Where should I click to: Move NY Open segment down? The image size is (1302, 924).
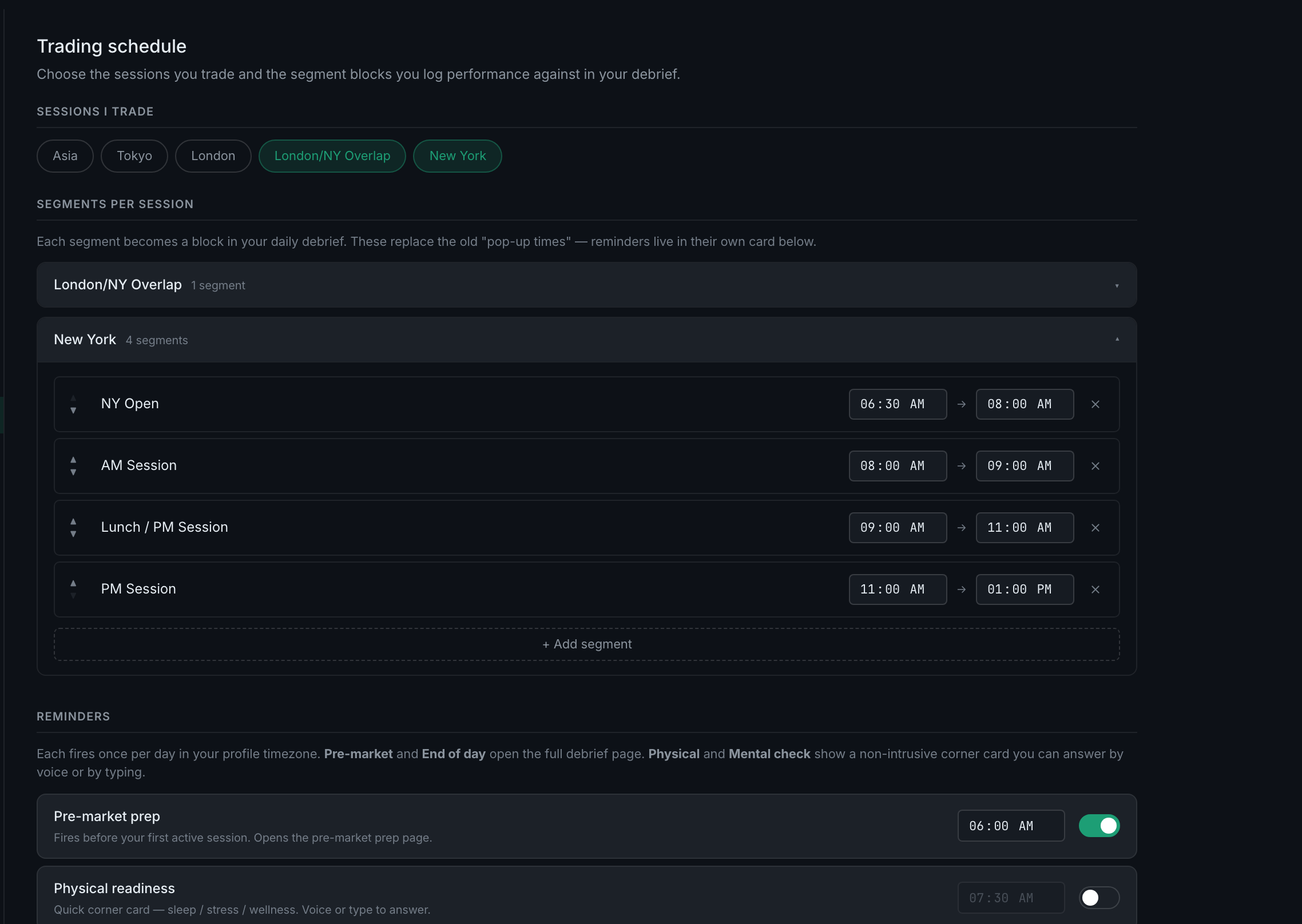[73, 411]
